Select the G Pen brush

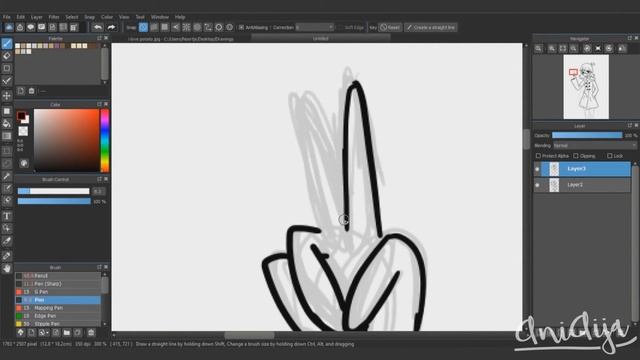(x=58, y=292)
